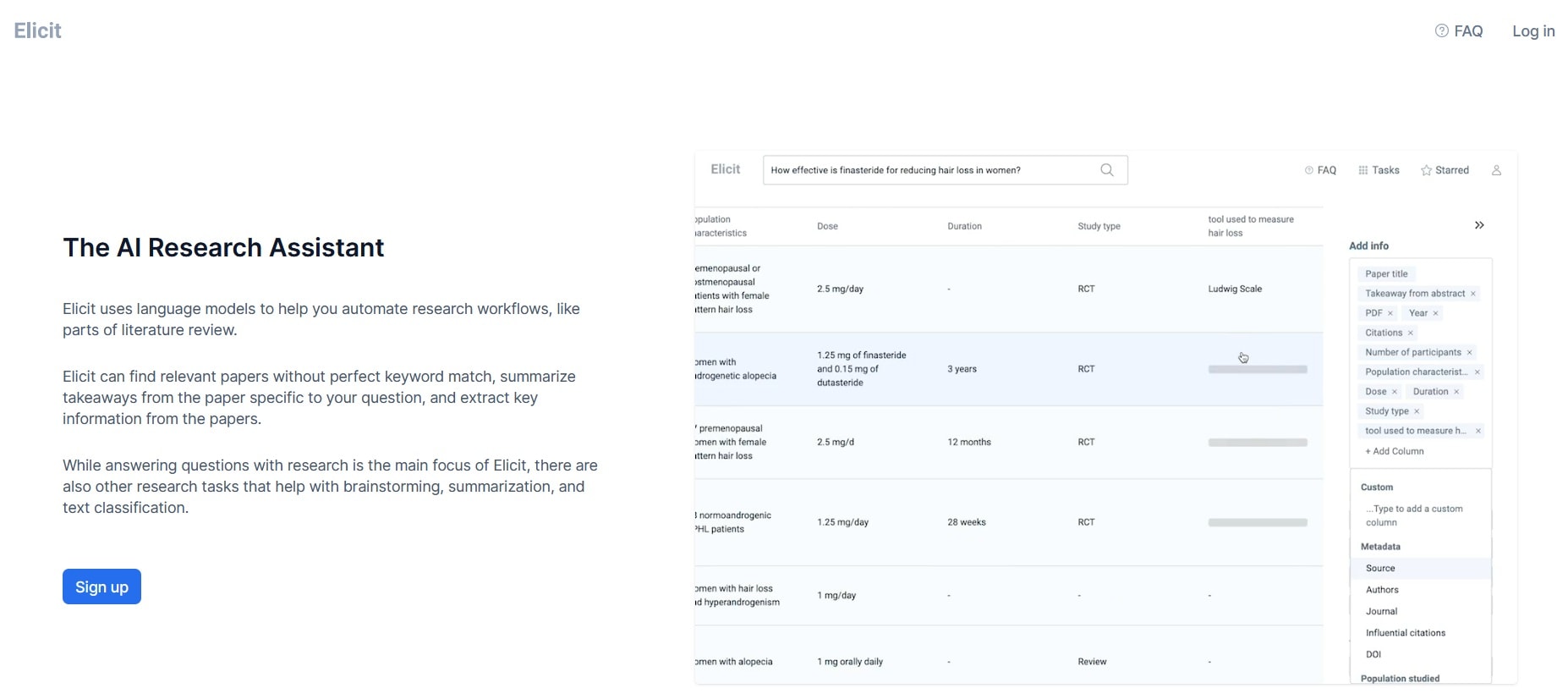Open the Tasks grid menu
Screen dimensions: 1568x694
[x=1379, y=170]
